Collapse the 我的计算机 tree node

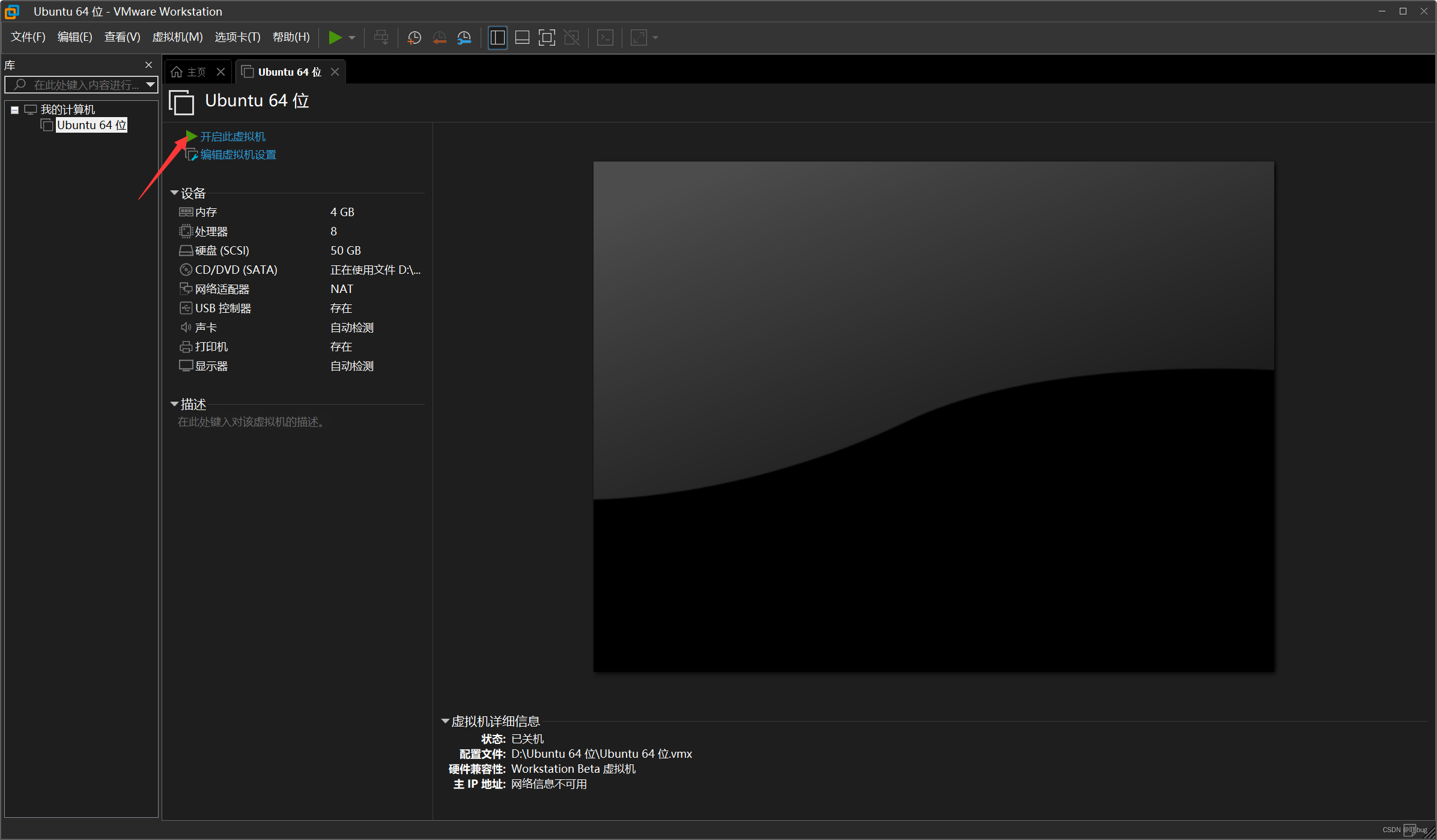14,110
